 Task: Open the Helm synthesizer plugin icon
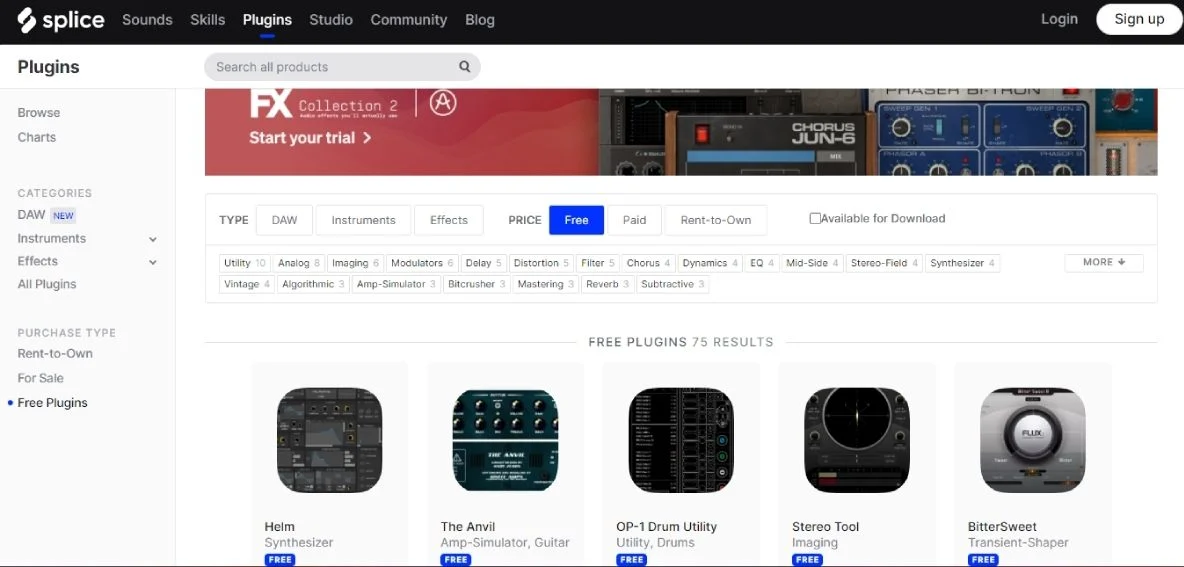(x=329, y=440)
